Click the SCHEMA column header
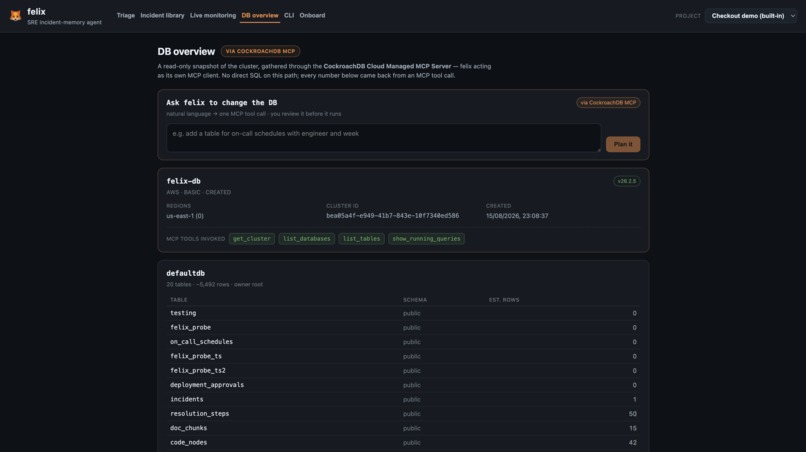 (x=415, y=300)
